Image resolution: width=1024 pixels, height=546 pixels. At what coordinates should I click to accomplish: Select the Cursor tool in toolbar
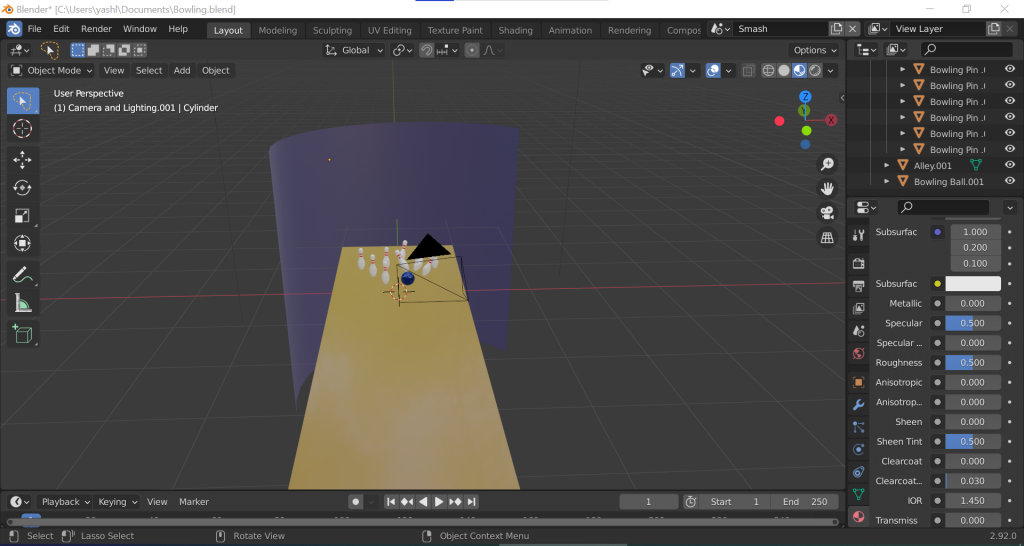(x=22, y=129)
